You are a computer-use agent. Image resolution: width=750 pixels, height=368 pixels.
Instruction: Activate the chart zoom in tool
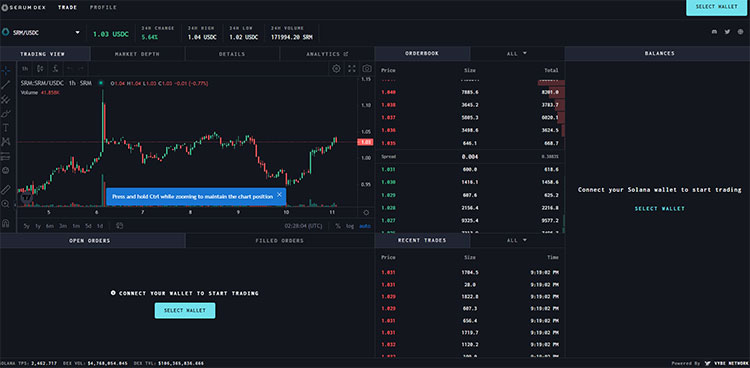[x=6, y=203]
